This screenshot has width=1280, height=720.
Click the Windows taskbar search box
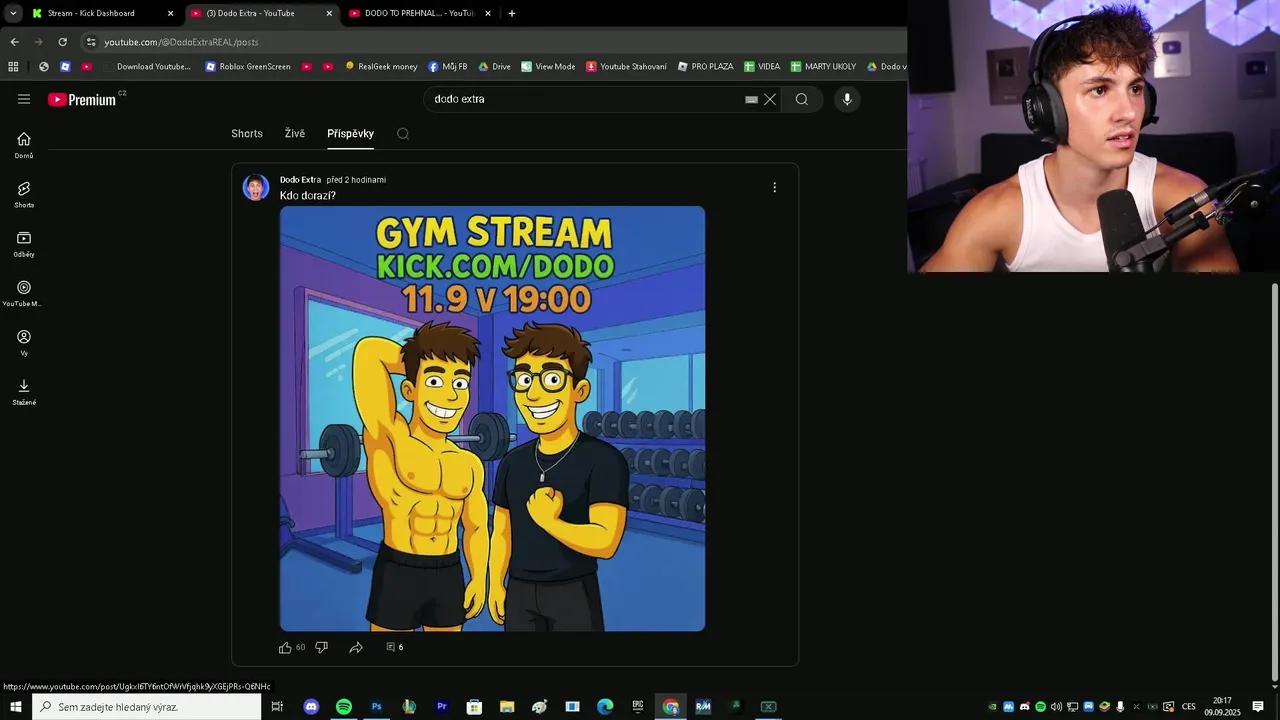click(147, 707)
